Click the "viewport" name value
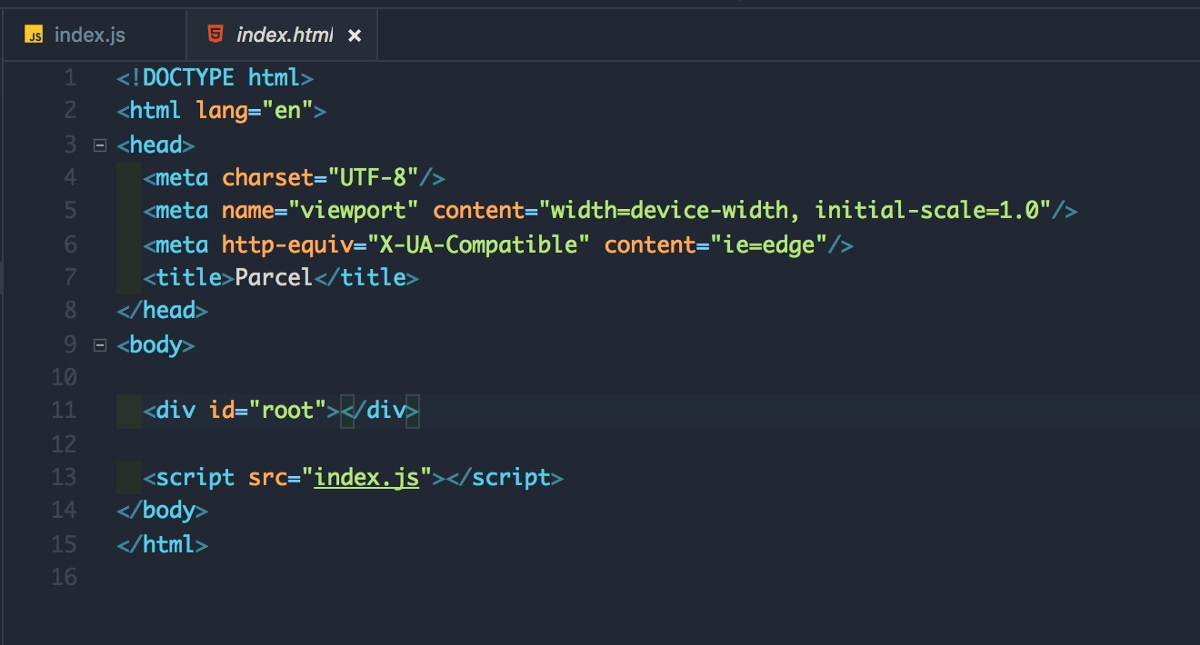The height and width of the screenshot is (645, 1200). coord(354,211)
